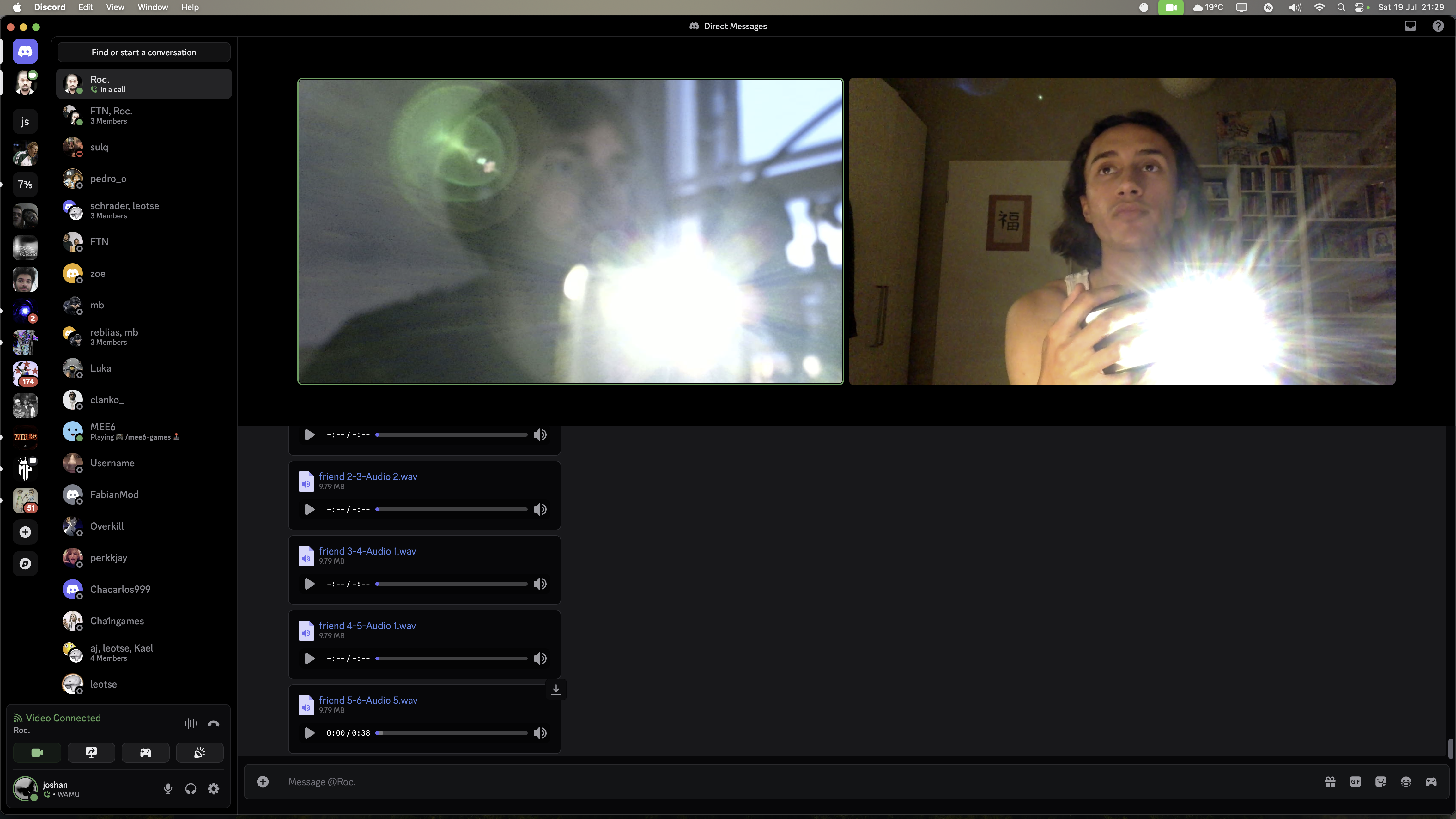
Task: Disconnect the call with hang-up icon
Action: click(214, 724)
